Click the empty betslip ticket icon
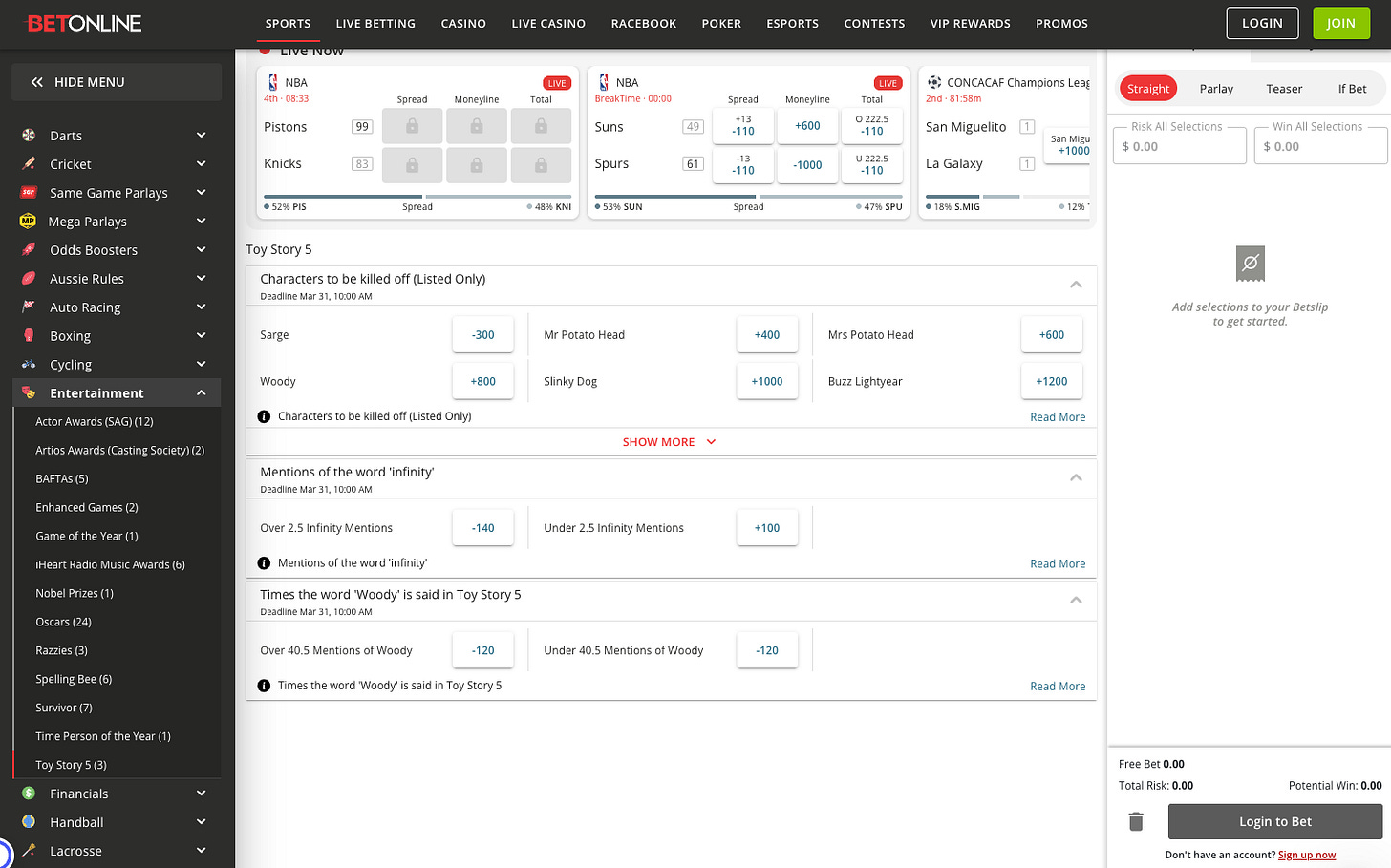The image size is (1391, 868). click(x=1250, y=264)
